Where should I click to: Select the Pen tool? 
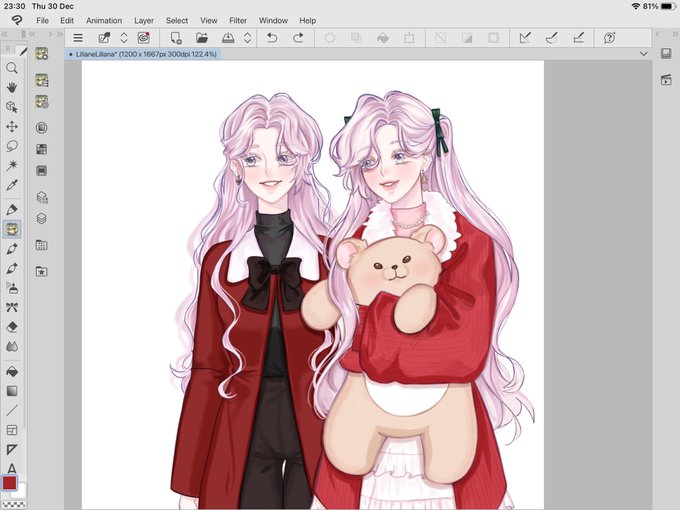(x=12, y=209)
